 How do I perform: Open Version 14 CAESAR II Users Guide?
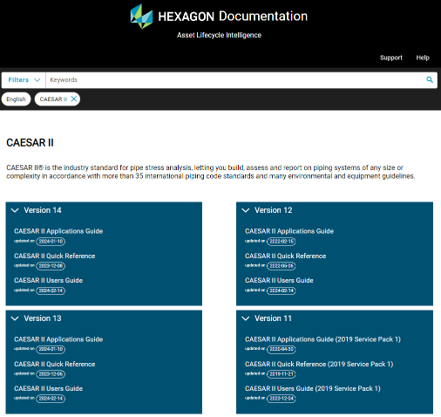pyautogui.click(x=48, y=280)
